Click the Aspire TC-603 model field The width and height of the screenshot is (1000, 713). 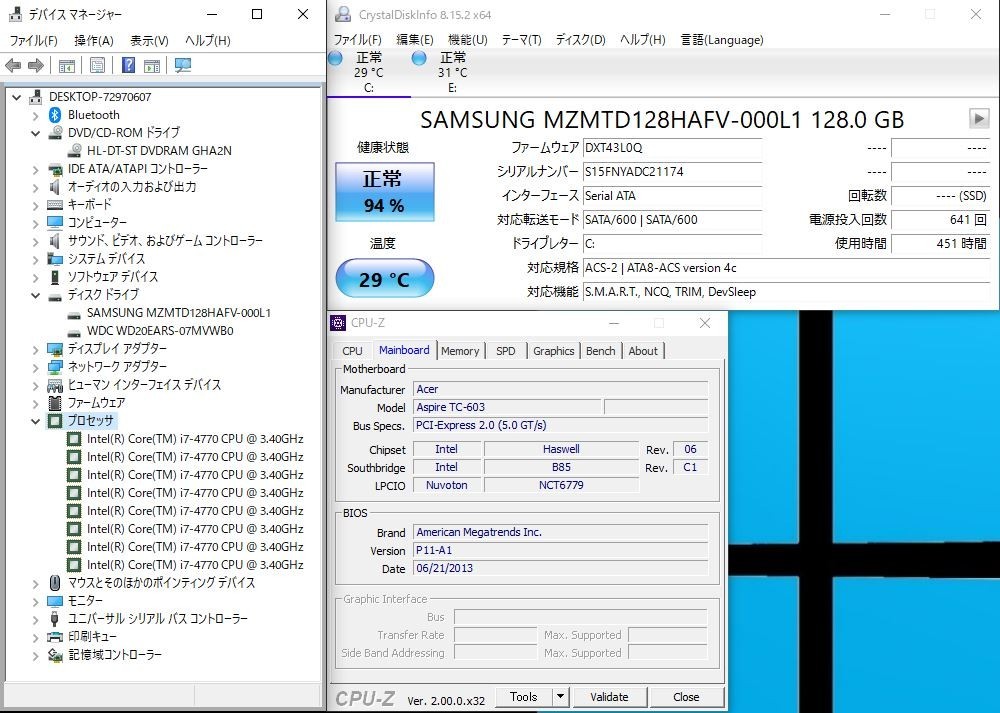point(508,407)
